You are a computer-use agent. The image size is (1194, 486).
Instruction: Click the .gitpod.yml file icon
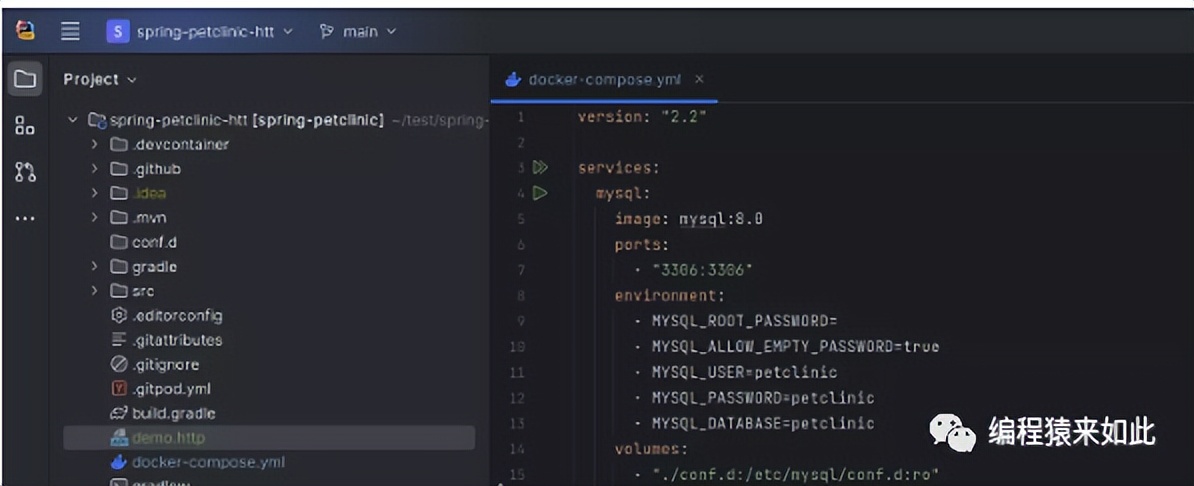118,388
